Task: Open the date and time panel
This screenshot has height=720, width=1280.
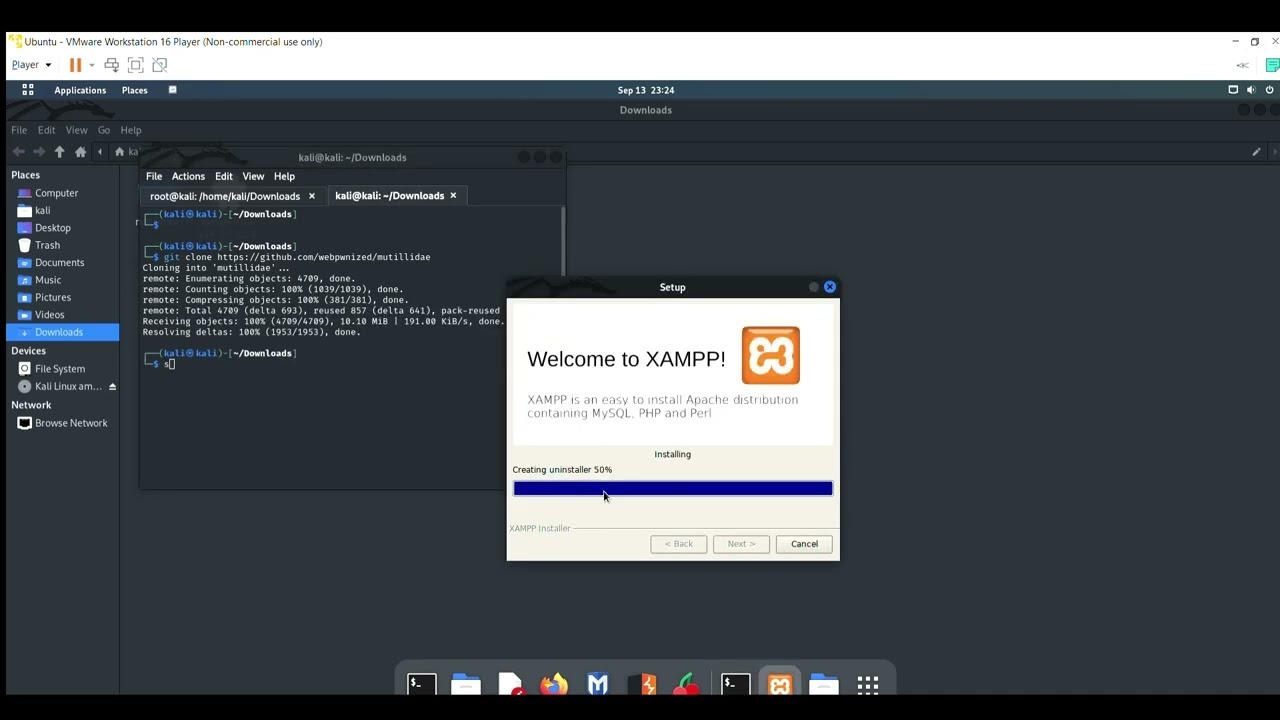Action: coord(645,90)
